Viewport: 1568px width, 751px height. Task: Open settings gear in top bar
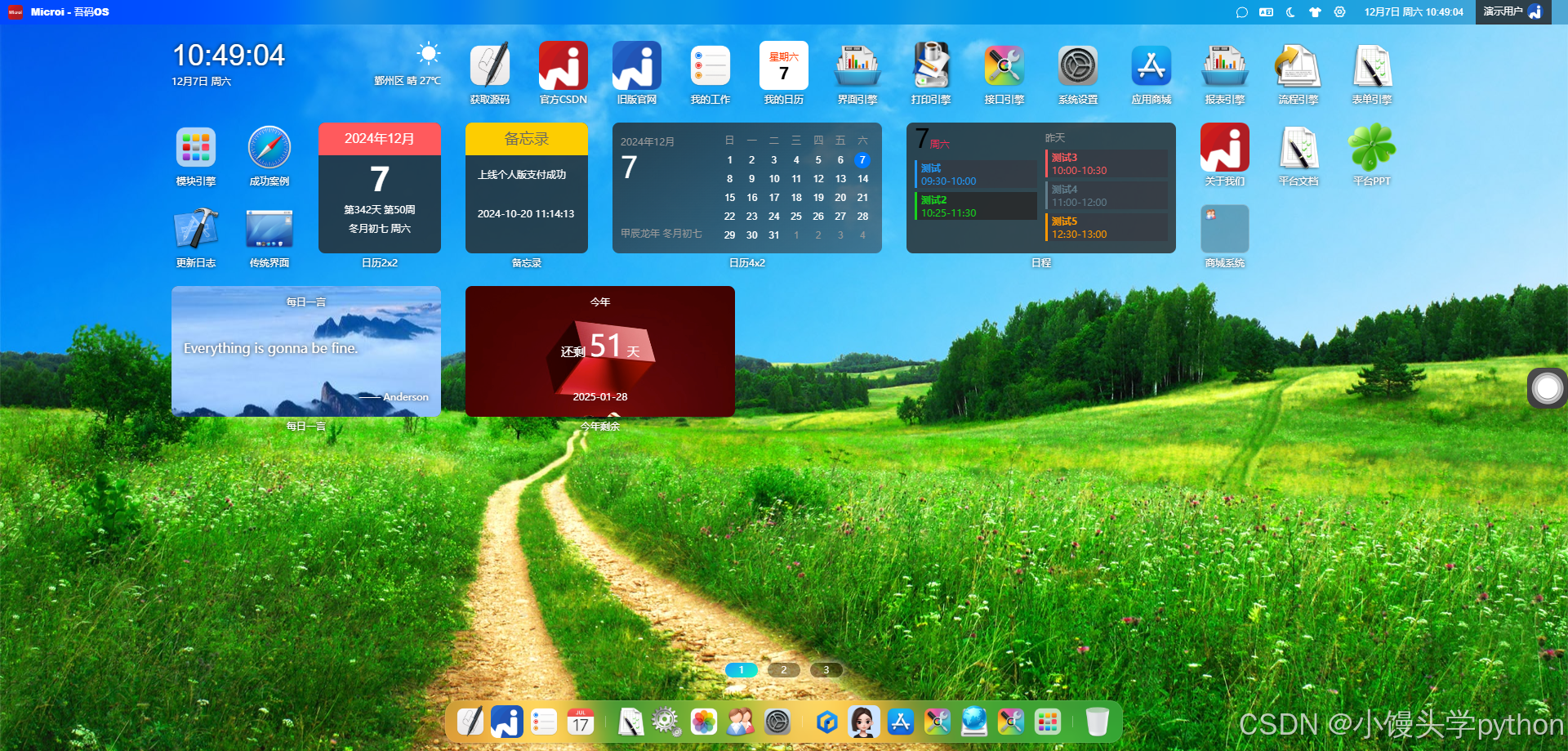pyautogui.click(x=1339, y=12)
